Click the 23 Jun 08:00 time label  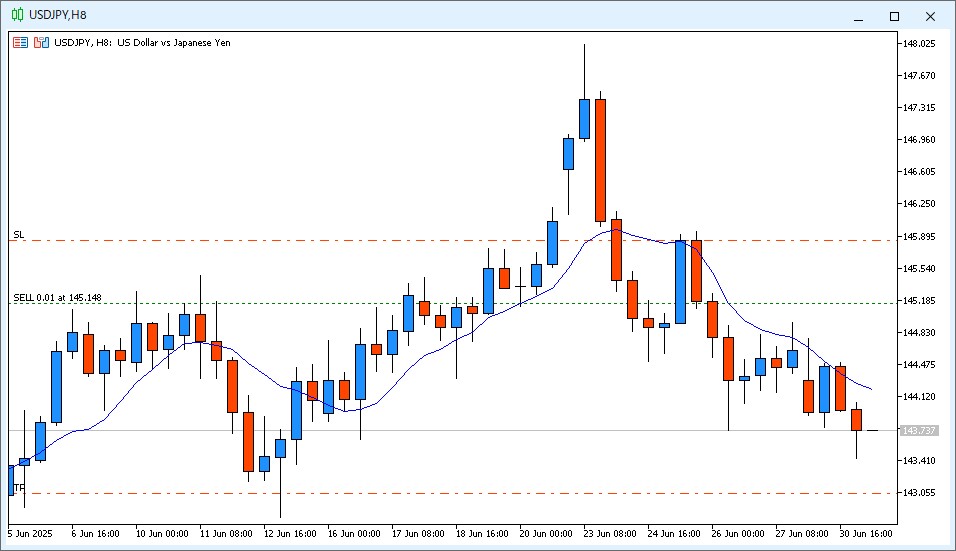coord(610,534)
